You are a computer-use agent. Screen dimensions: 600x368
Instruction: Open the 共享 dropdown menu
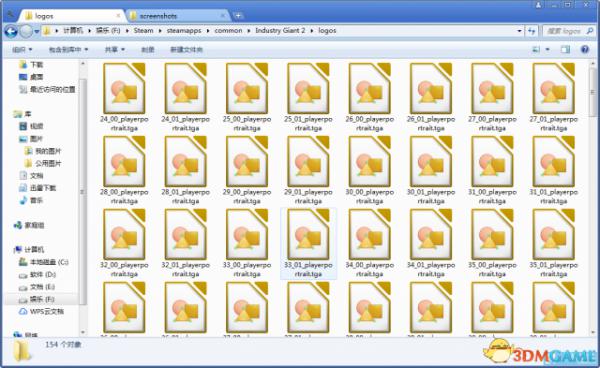pyautogui.click(x=115, y=49)
